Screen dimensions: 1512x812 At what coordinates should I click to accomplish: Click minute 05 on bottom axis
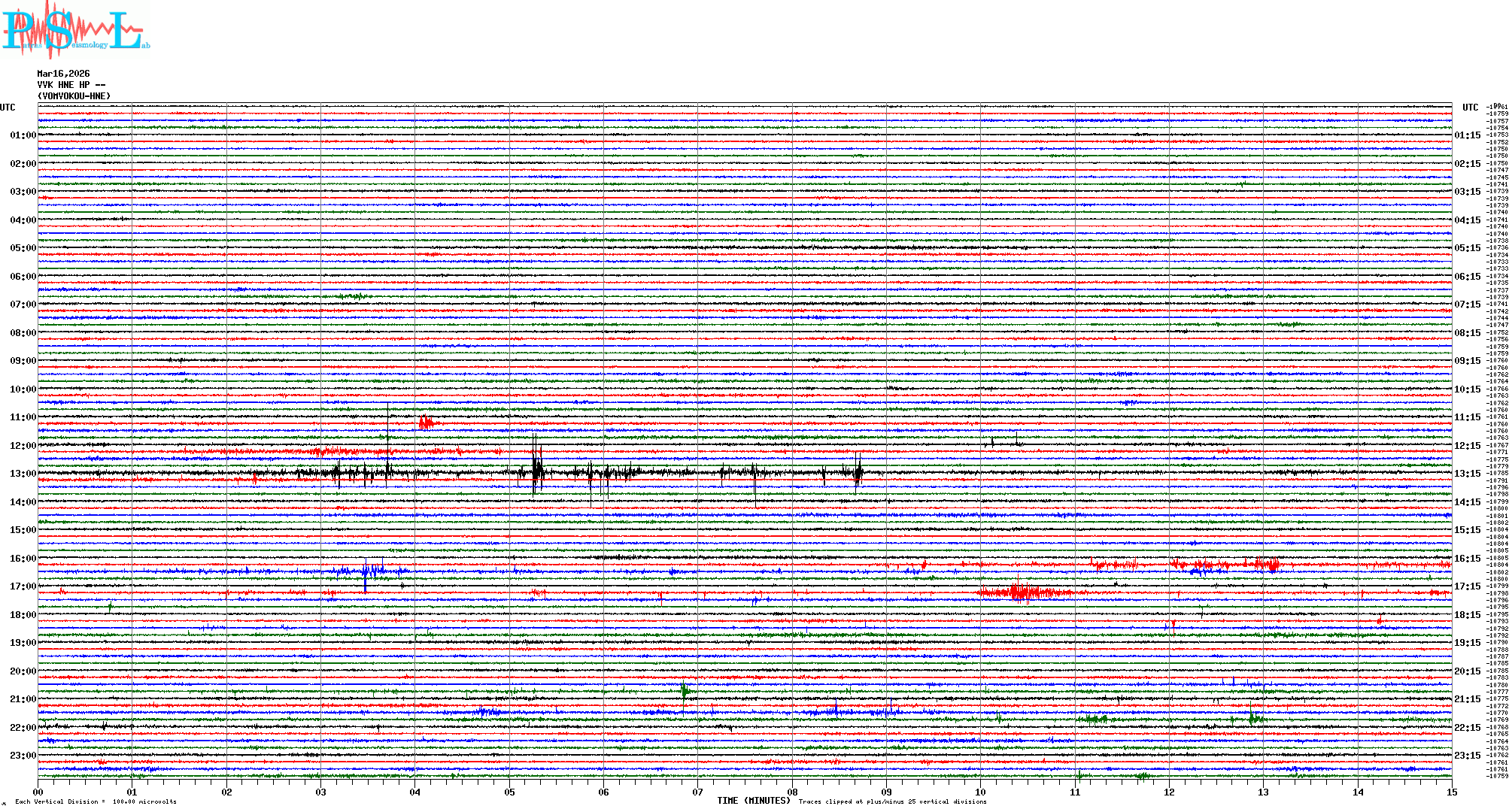point(509,792)
